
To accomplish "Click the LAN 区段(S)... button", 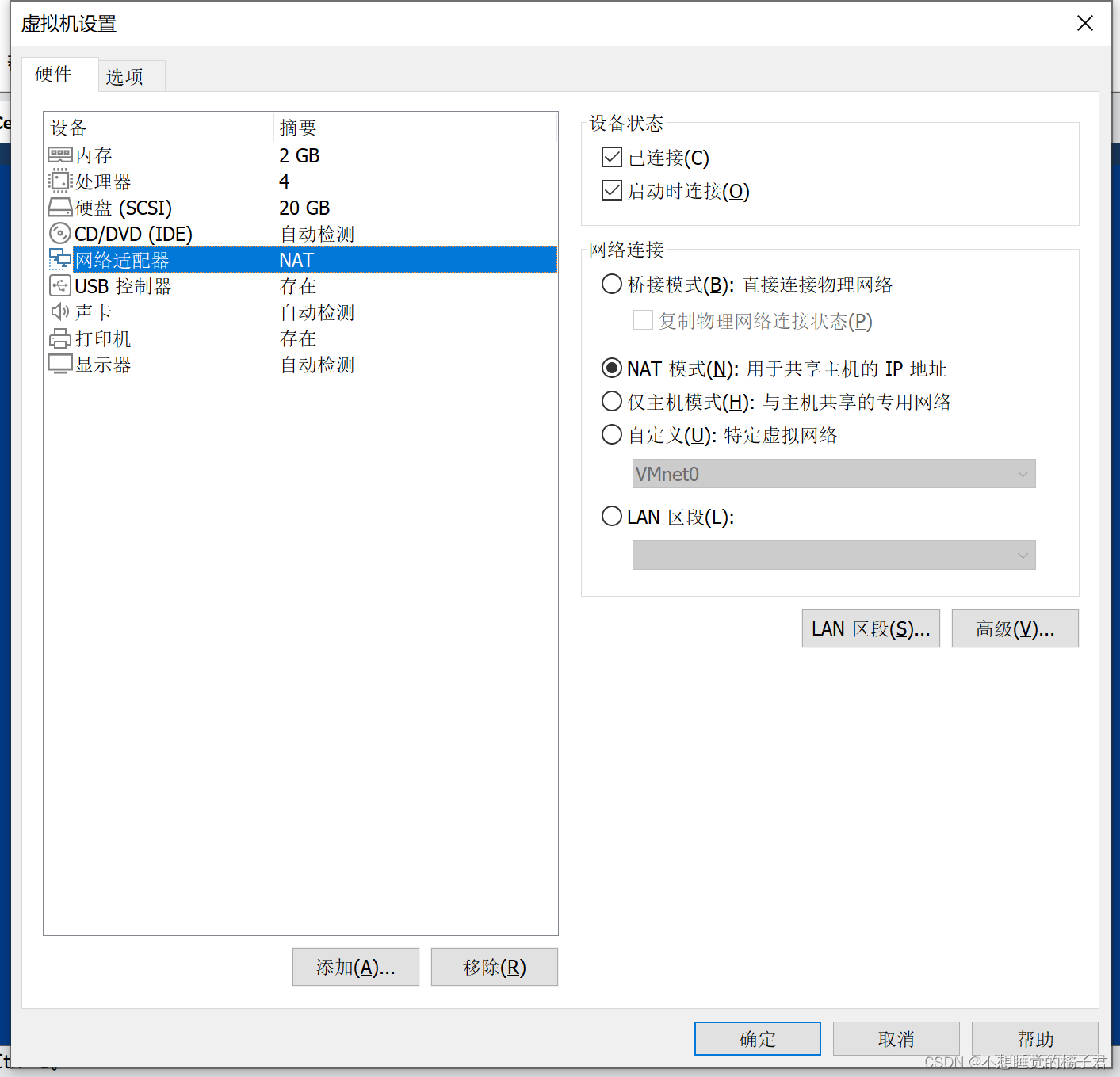I will pos(871,629).
